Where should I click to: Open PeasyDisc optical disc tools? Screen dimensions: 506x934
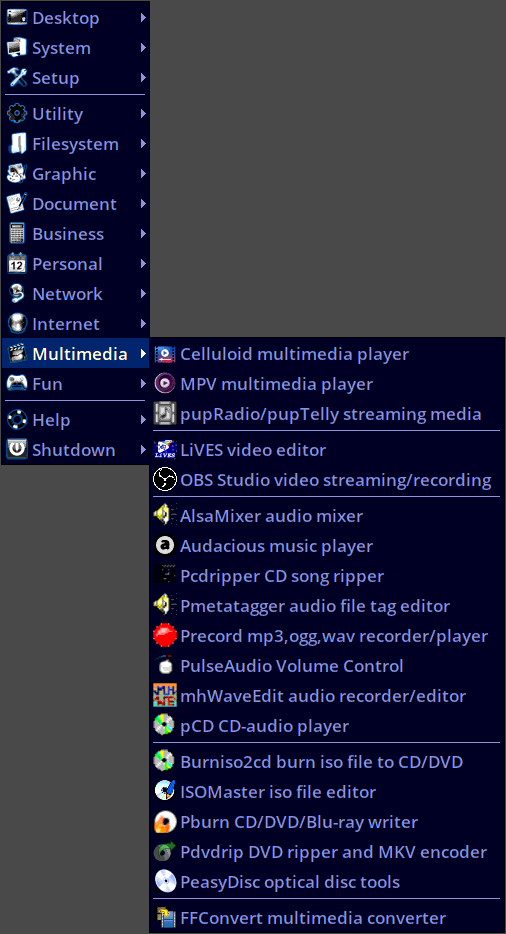(x=326, y=882)
